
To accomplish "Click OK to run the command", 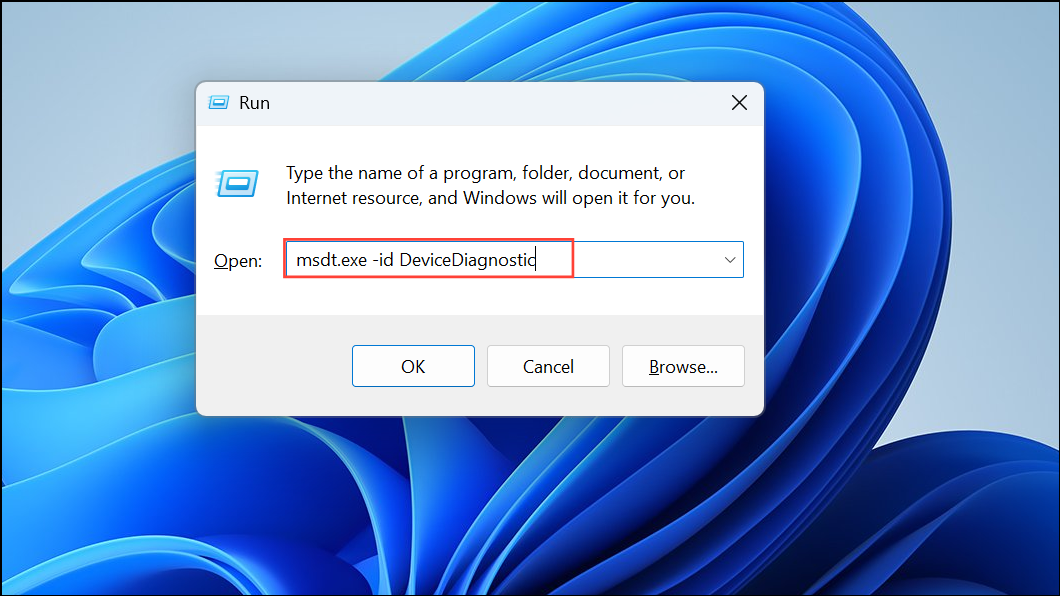I will pos(413,366).
